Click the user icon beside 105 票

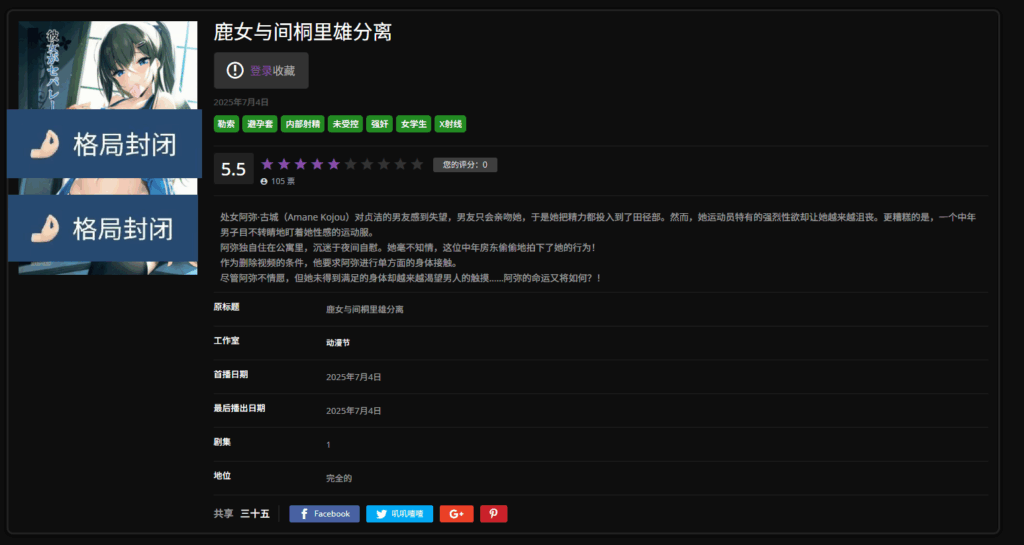[x=264, y=181]
